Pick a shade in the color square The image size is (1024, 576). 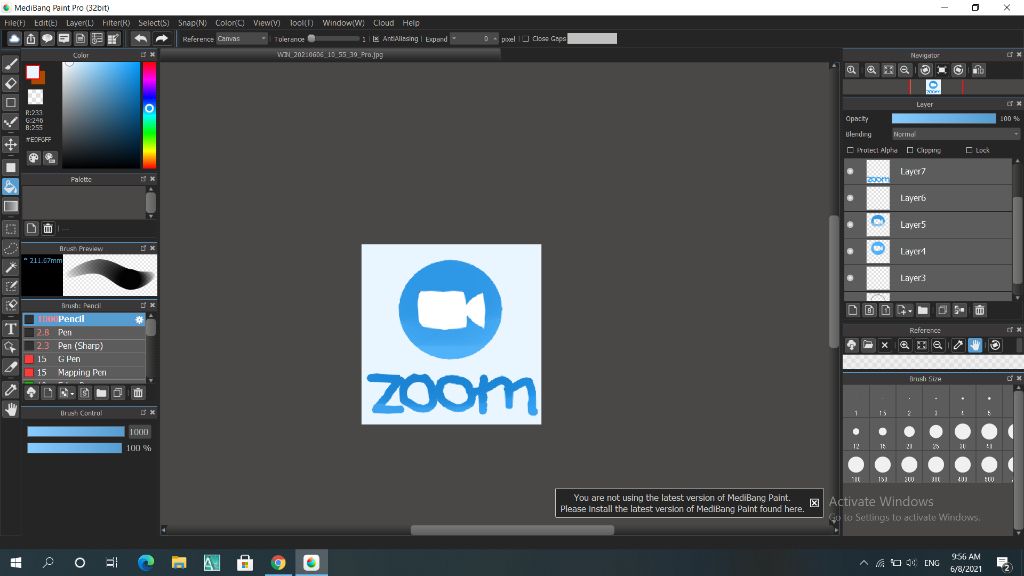[101, 115]
